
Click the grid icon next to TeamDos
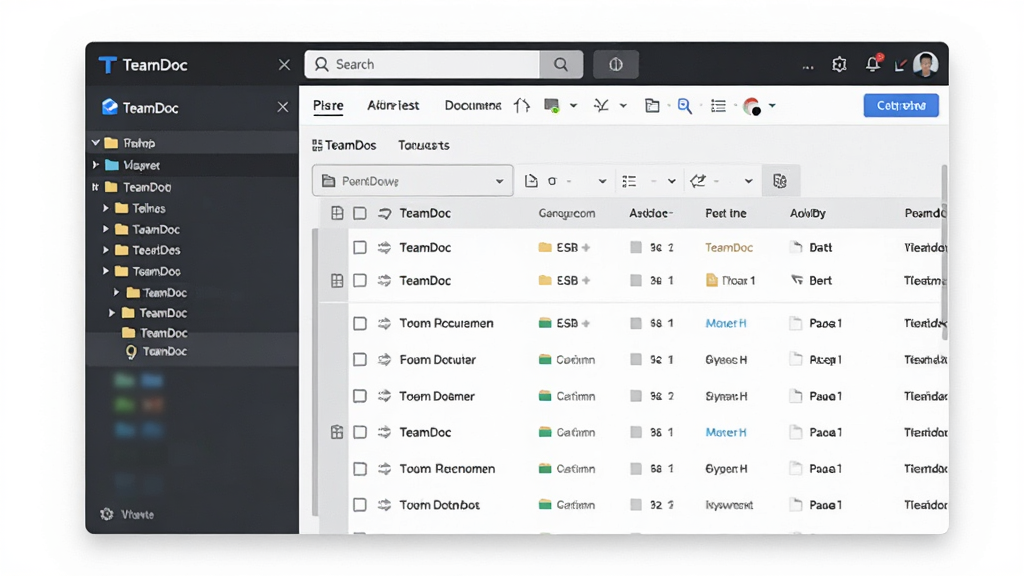point(317,145)
